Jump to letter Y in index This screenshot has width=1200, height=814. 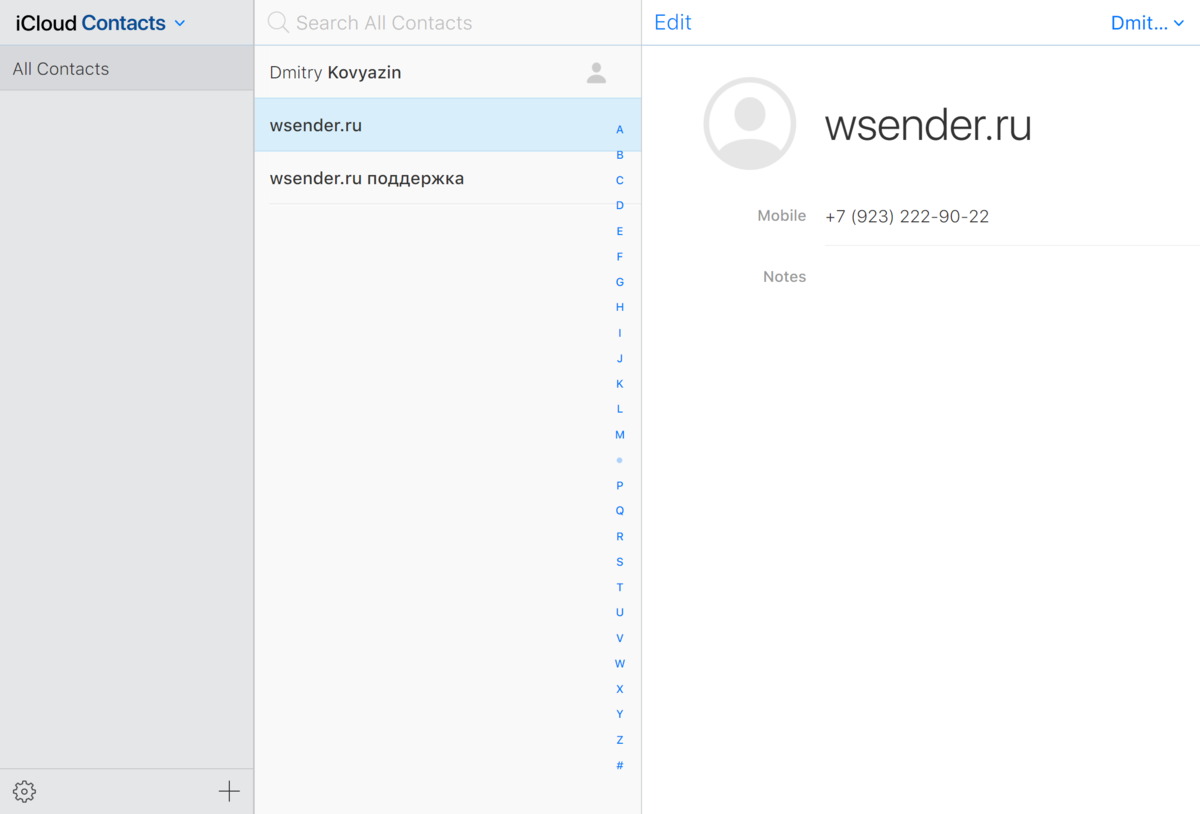620,714
